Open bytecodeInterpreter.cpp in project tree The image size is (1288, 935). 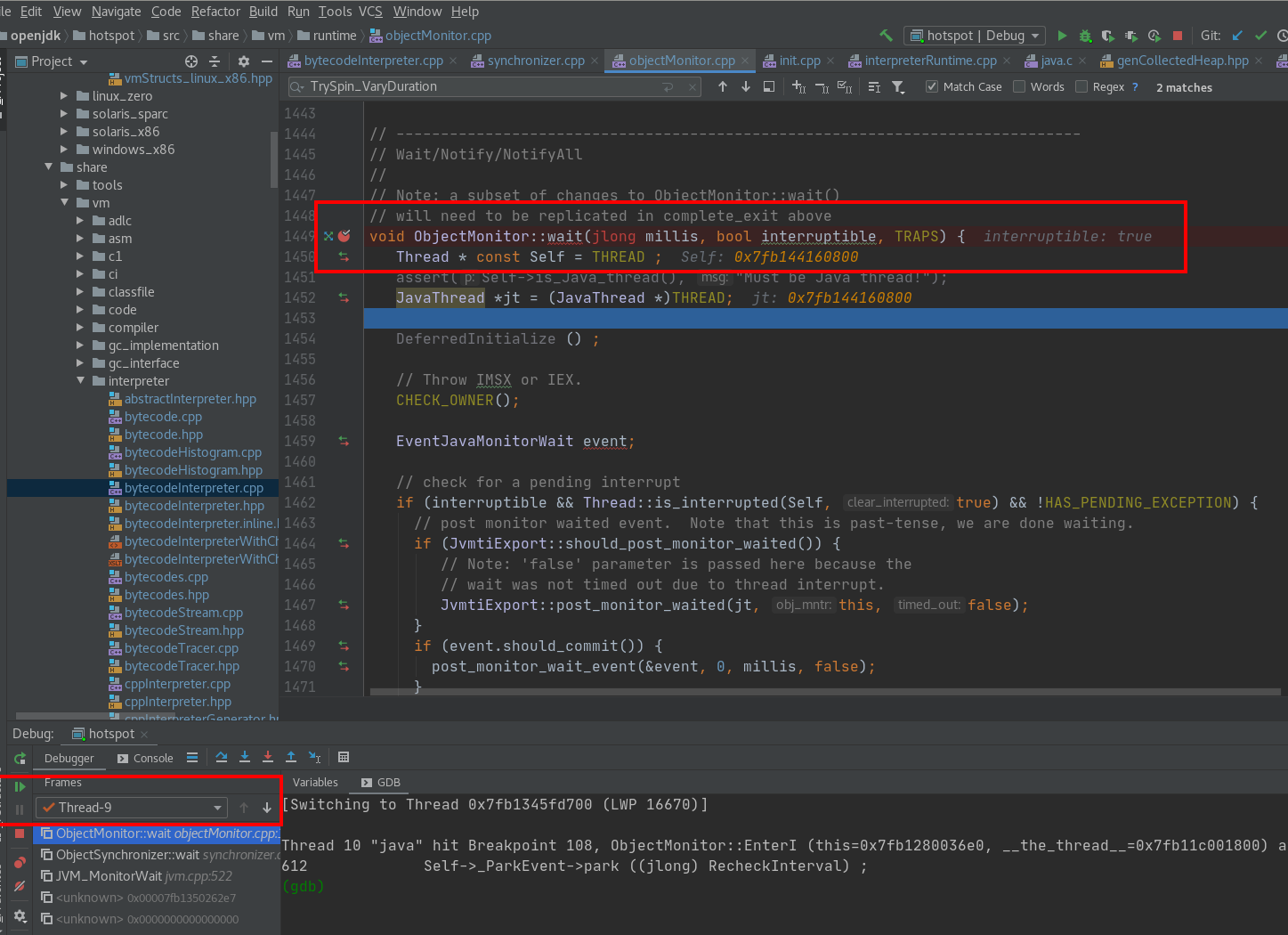coord(194,488)
